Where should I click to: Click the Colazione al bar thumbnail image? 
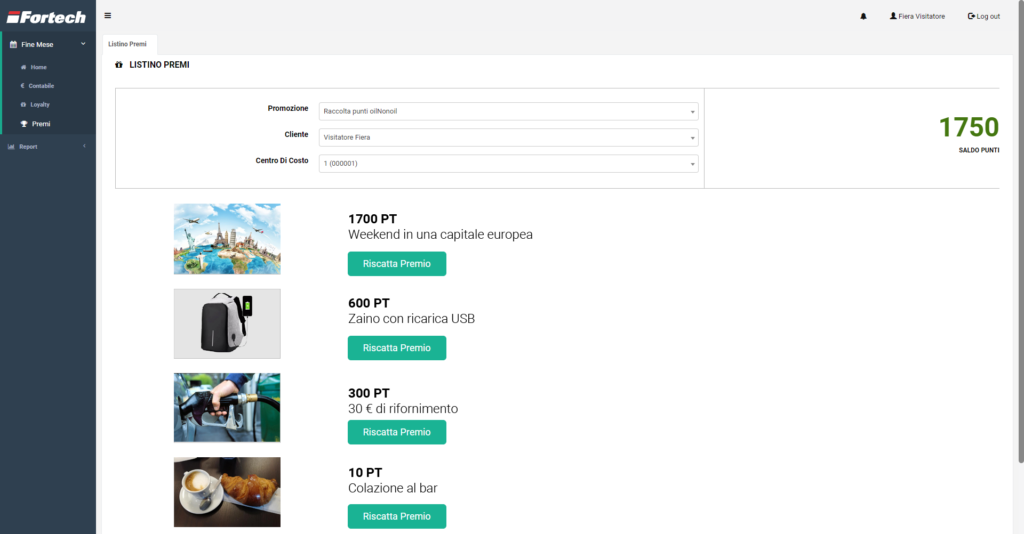(x=227, y=492)
